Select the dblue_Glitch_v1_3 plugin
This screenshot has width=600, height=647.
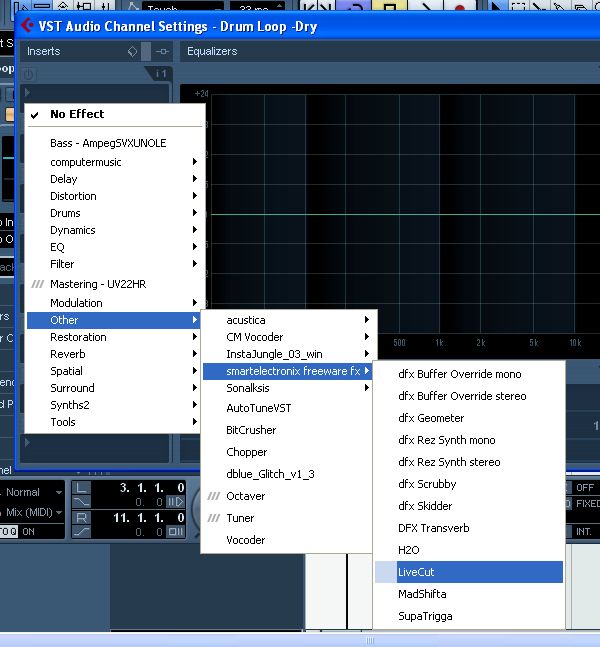288,474
